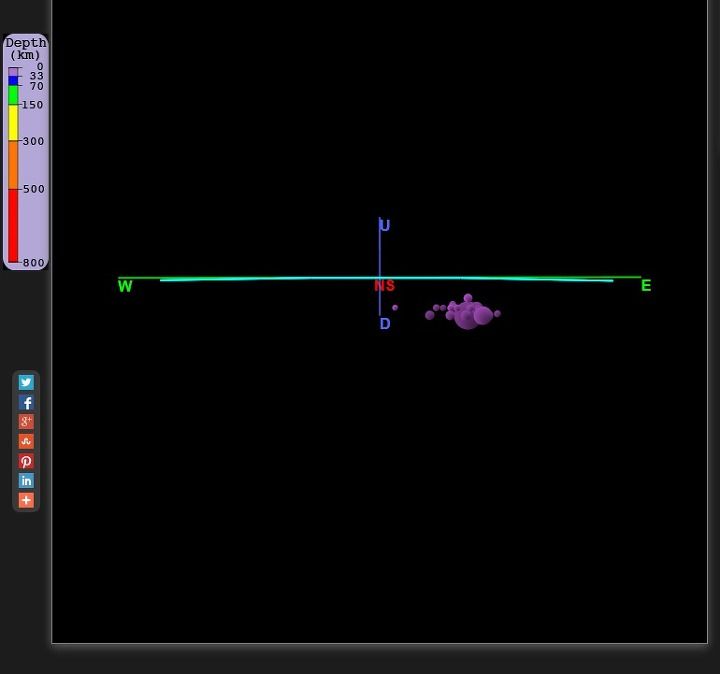Click the 300 depth legend value
Image resolution: width=720 pixels, height=674 pixels.
[x=34, y=141]
